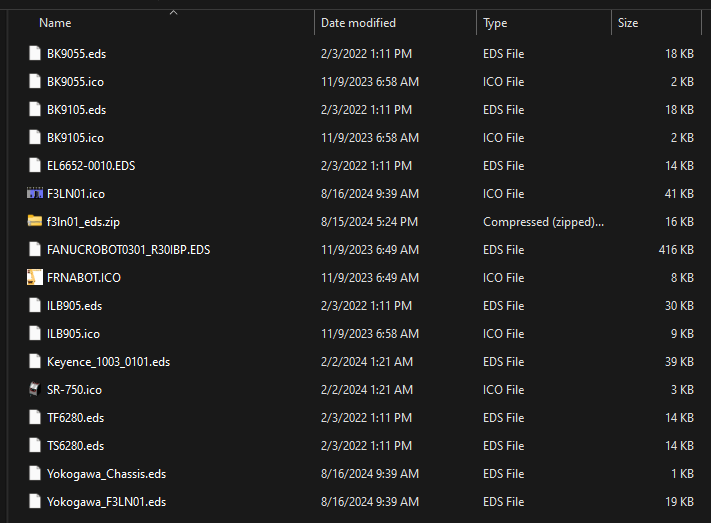Click the Yokogawa_Chassis.eds file icon

coord(35,474)
